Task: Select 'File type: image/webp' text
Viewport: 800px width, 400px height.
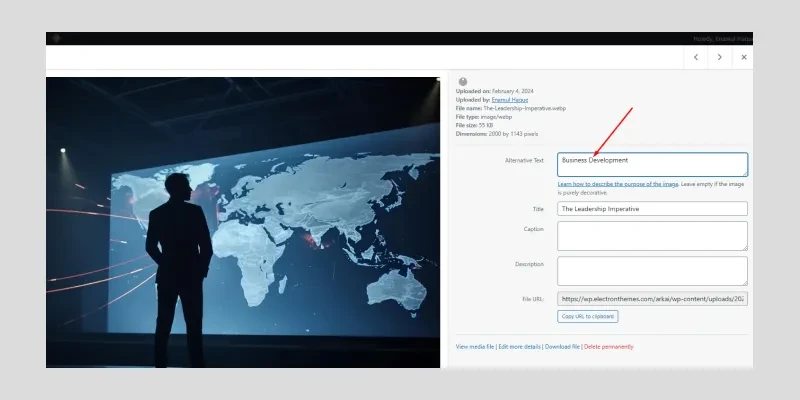Action: 484,117
